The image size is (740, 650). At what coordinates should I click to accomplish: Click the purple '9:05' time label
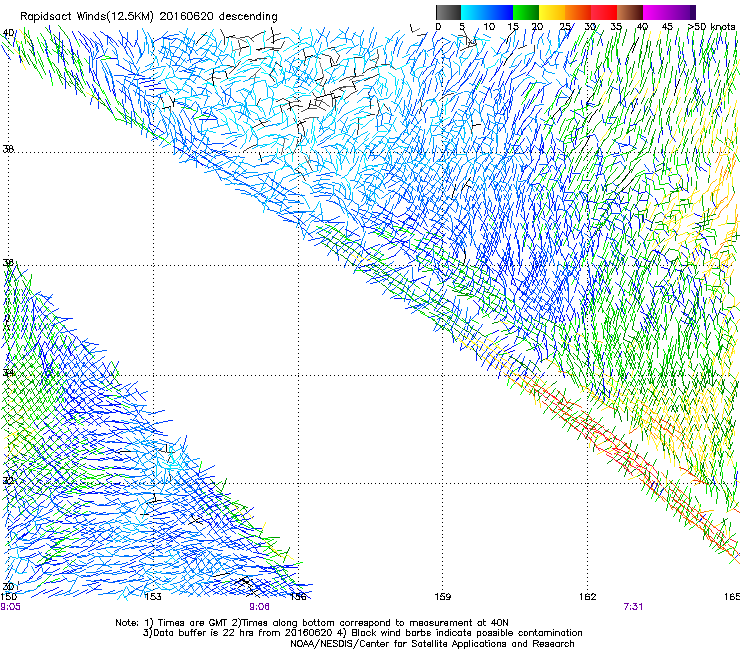click(10, 607)
